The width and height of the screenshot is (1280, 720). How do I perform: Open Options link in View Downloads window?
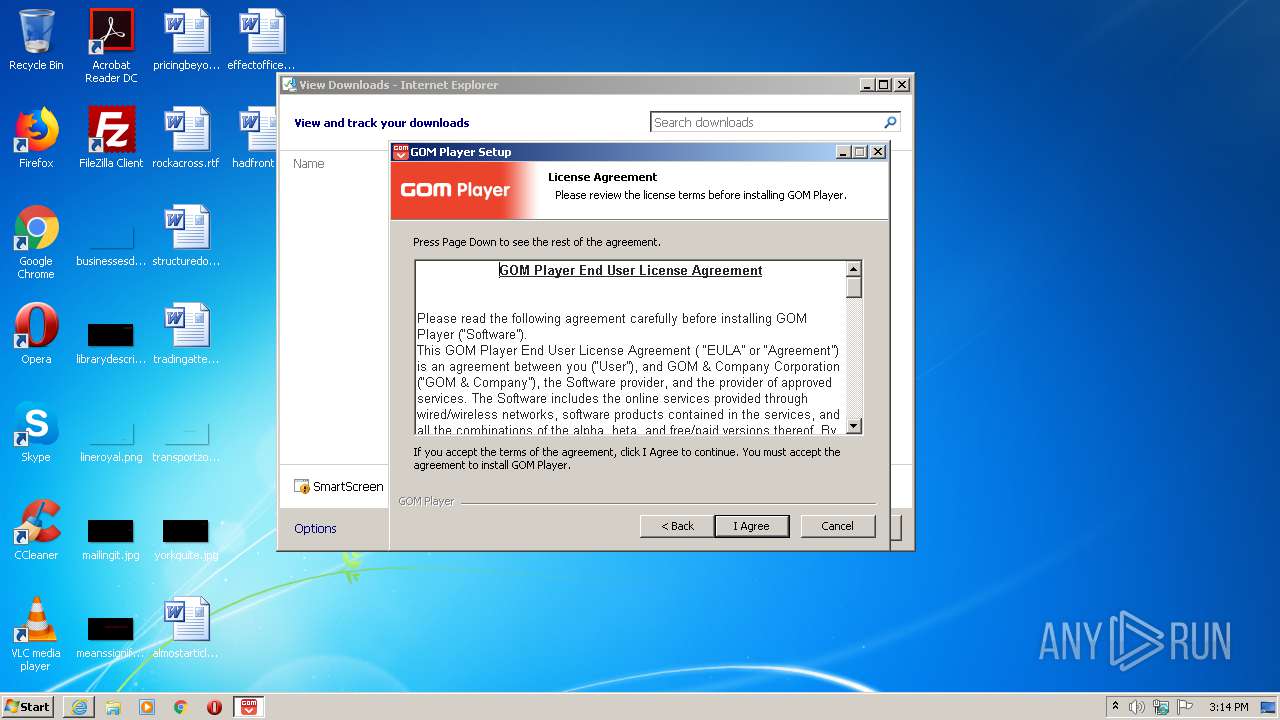tap(315, 528)
